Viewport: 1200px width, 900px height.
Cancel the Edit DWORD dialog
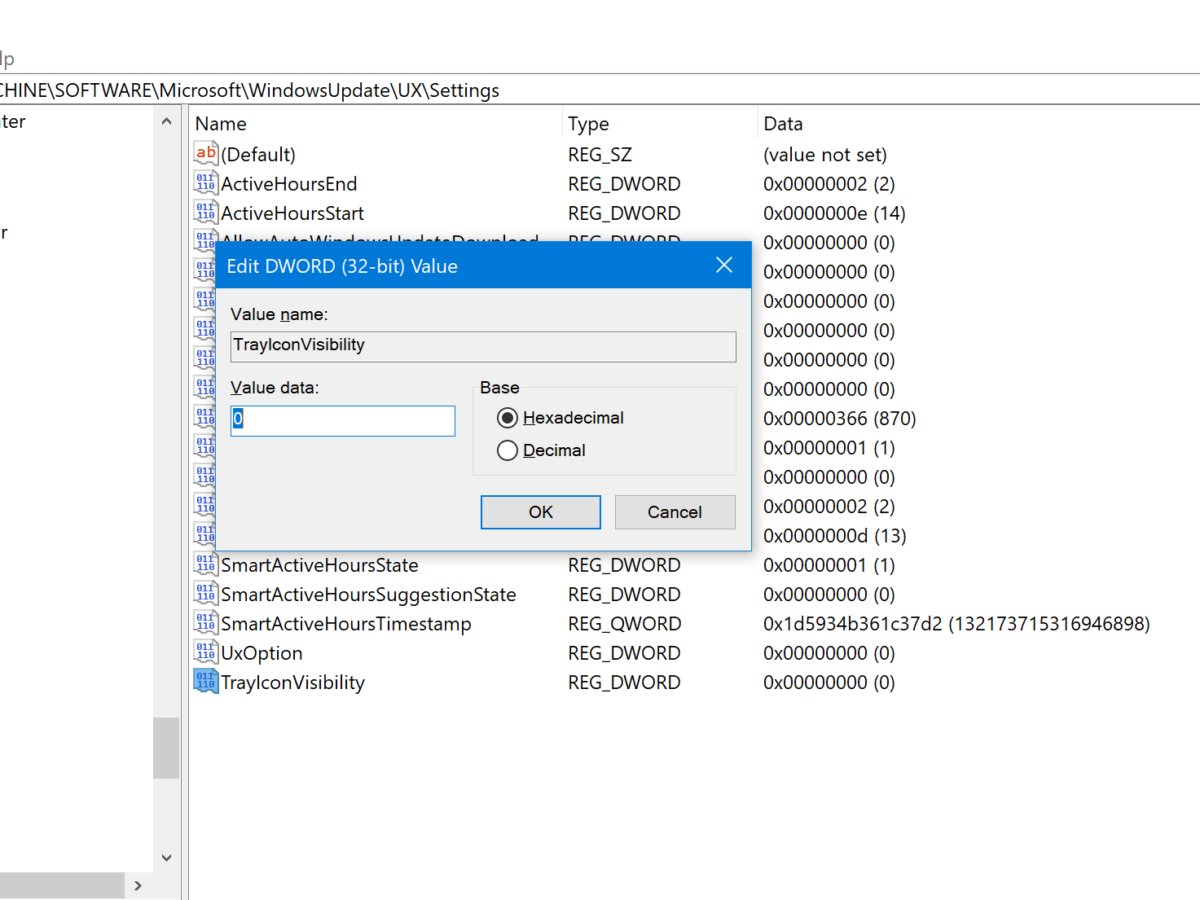[x=675, y=512]
